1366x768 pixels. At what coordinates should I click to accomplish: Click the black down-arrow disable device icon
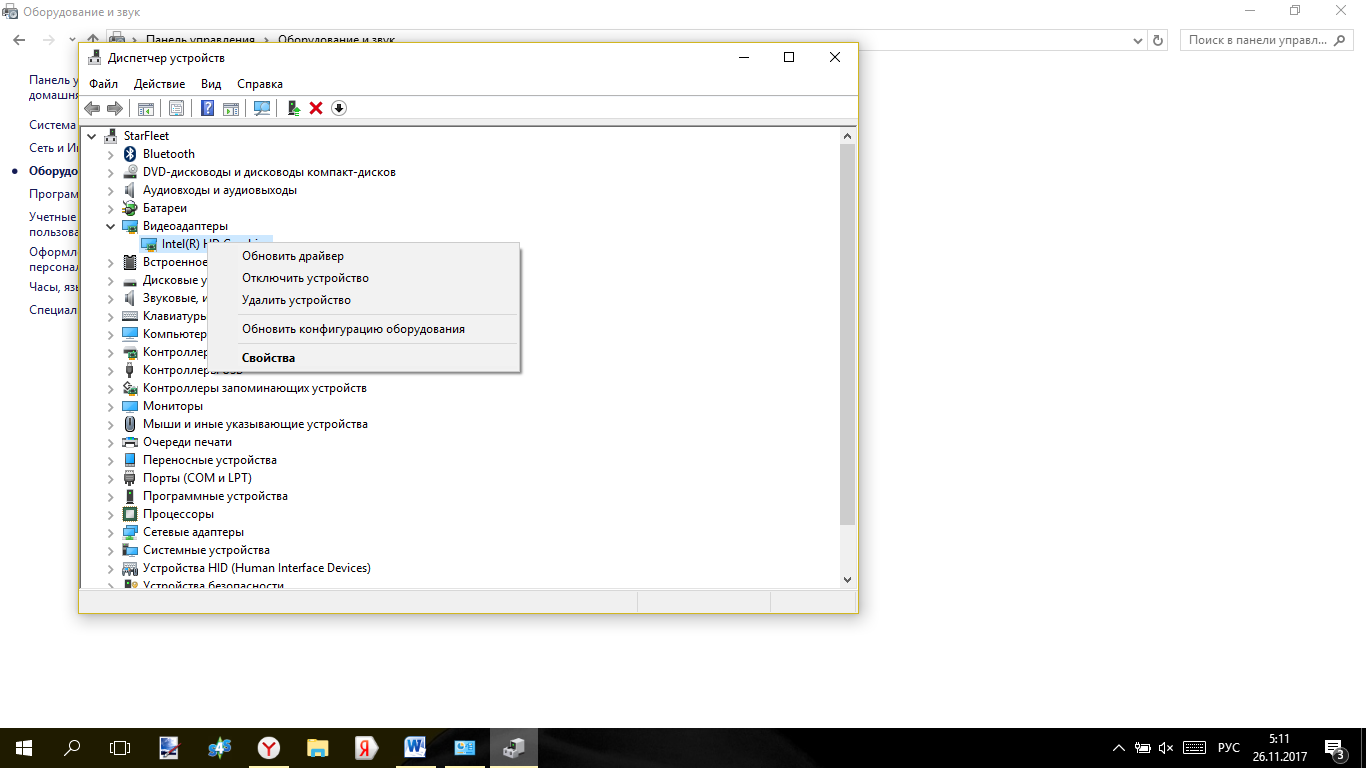(339, 108)
